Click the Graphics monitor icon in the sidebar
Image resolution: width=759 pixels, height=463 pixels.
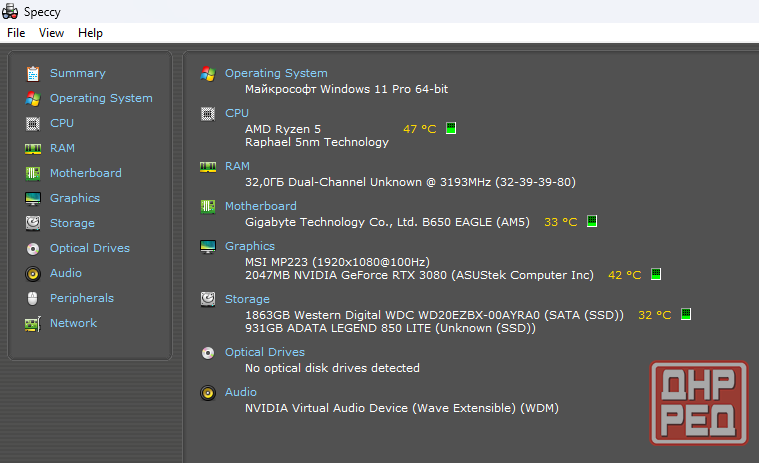pyautogui.click(x=33, y=198)
